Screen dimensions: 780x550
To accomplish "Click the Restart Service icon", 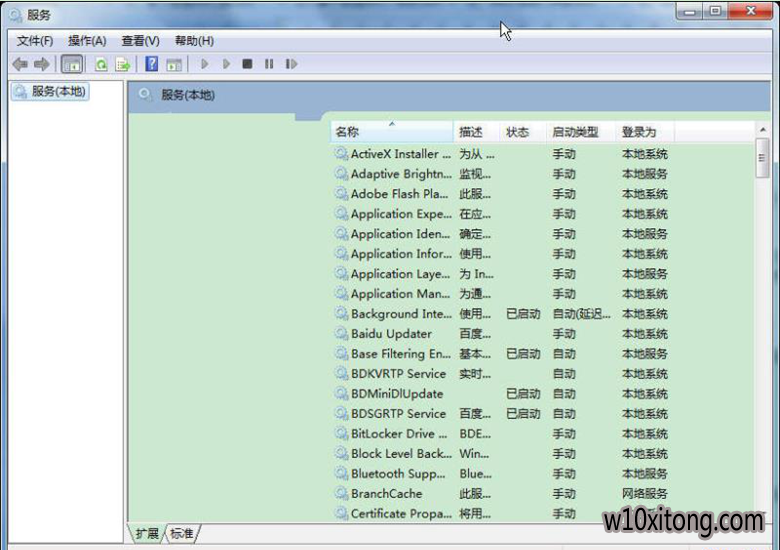I will point(291,64).
